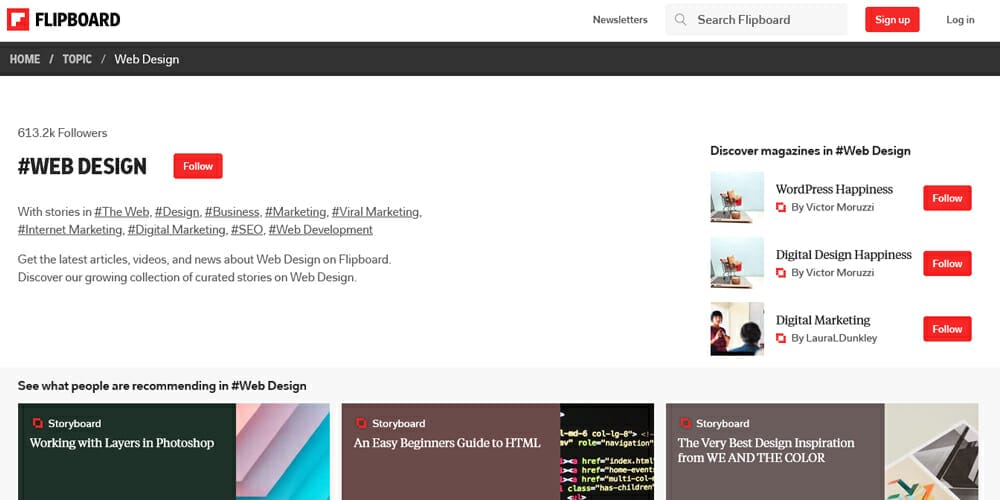The image size is (1000, 500).
Task: Click Discover magazines in #Web Design heading
Action: (x=811, y=151)
